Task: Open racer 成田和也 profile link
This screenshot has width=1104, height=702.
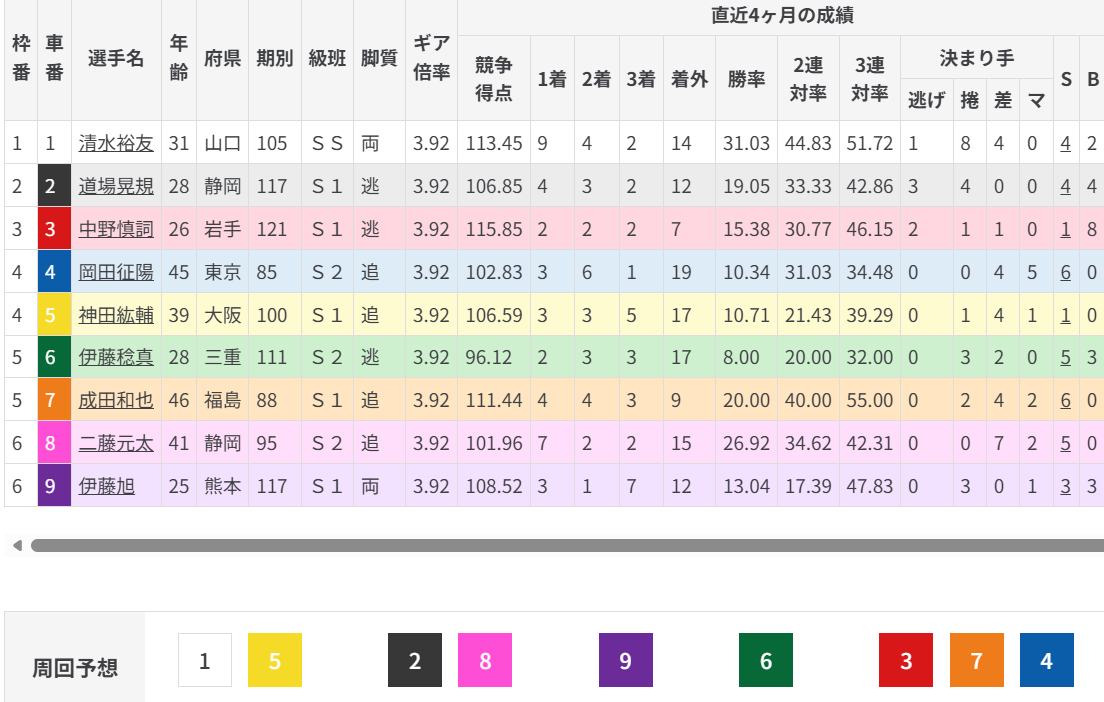Action: point(116,400)
